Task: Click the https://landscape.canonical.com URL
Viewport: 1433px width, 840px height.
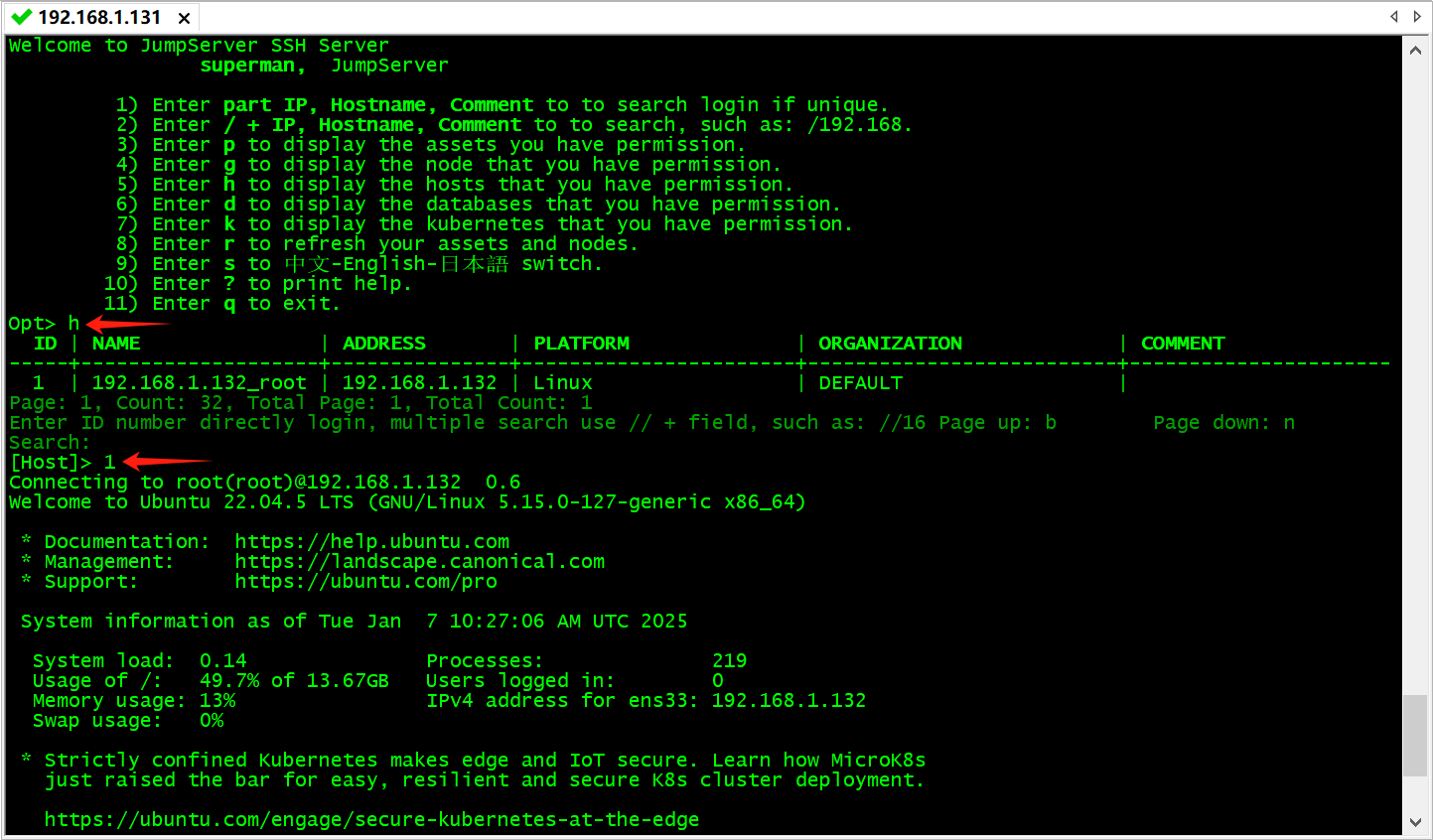Action: coord(419,561)
